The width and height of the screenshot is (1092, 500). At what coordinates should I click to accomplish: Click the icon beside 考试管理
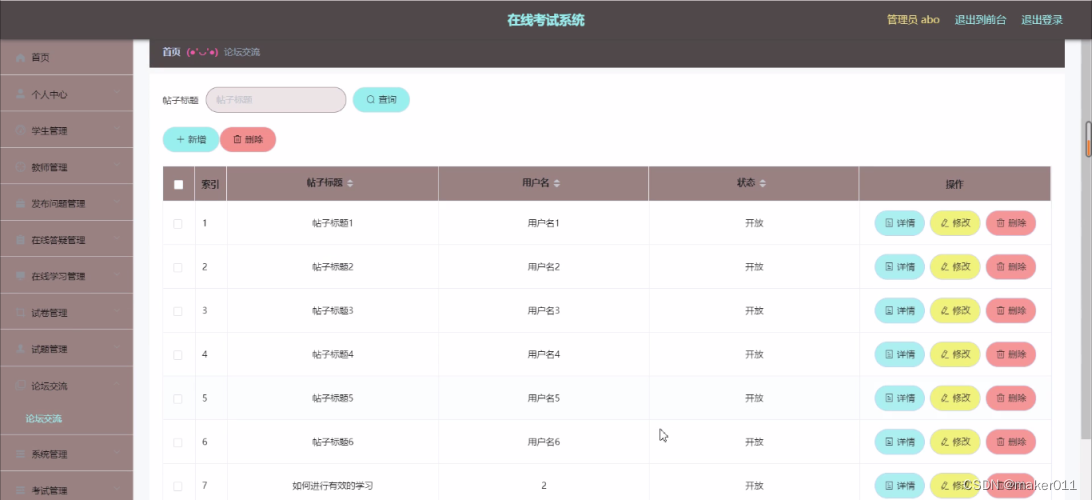[x=20, y=490]
